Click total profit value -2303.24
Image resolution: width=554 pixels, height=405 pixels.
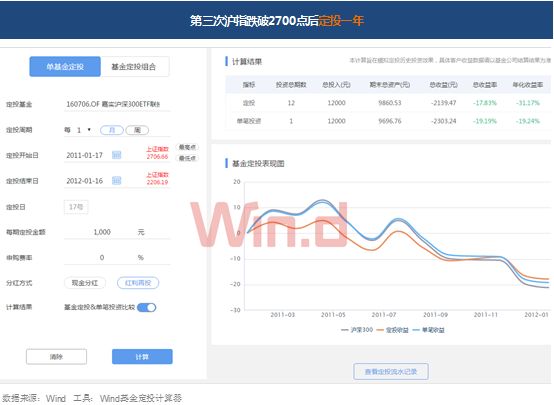click(443, 121)
